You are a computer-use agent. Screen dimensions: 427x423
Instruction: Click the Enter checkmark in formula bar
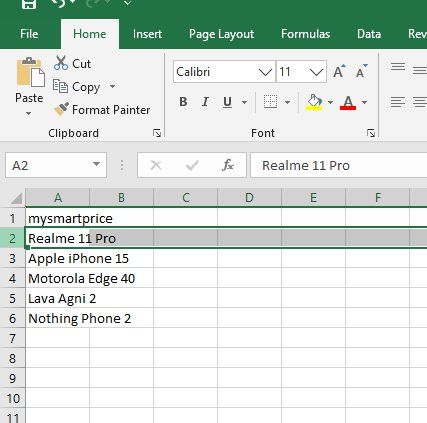coord(192,165)
